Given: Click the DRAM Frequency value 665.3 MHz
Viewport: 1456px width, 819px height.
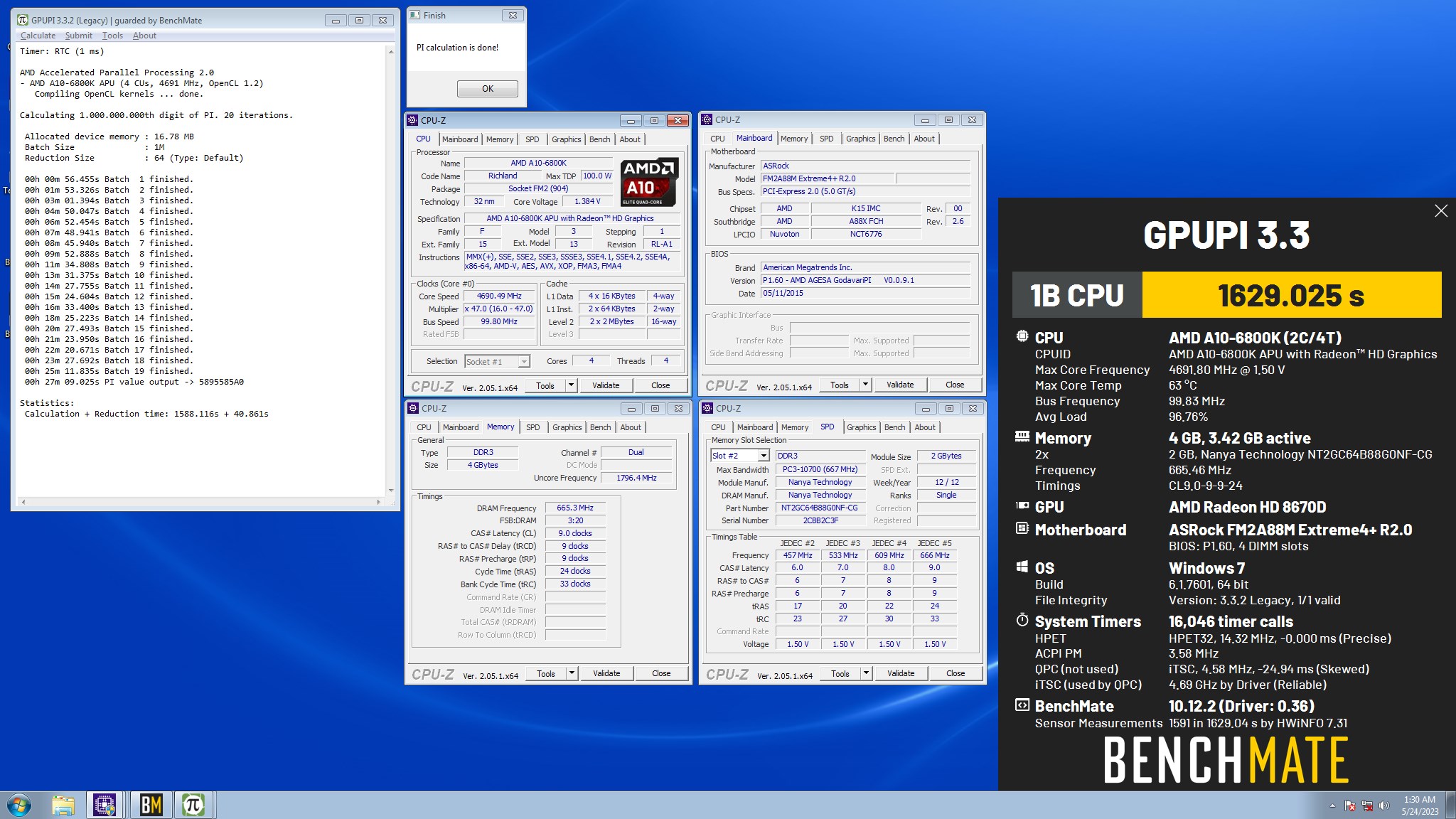Looking at the screenshot, I should [575, 508].
